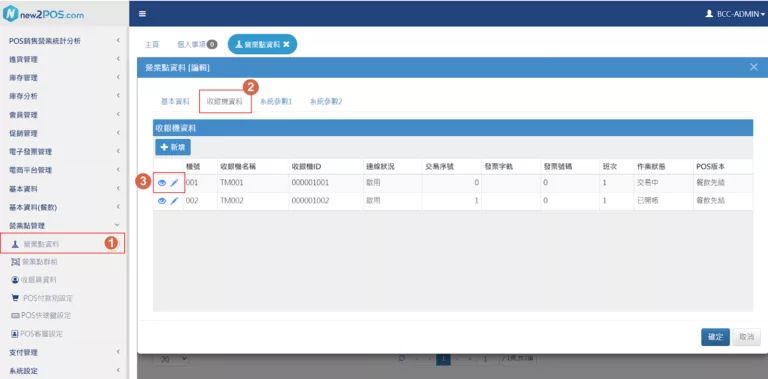The width and height of the screenshot is (768, 379).
Task: Open BCC-ADMIN user dropdown
Action: pyautogui.click(x=735, y=14)
